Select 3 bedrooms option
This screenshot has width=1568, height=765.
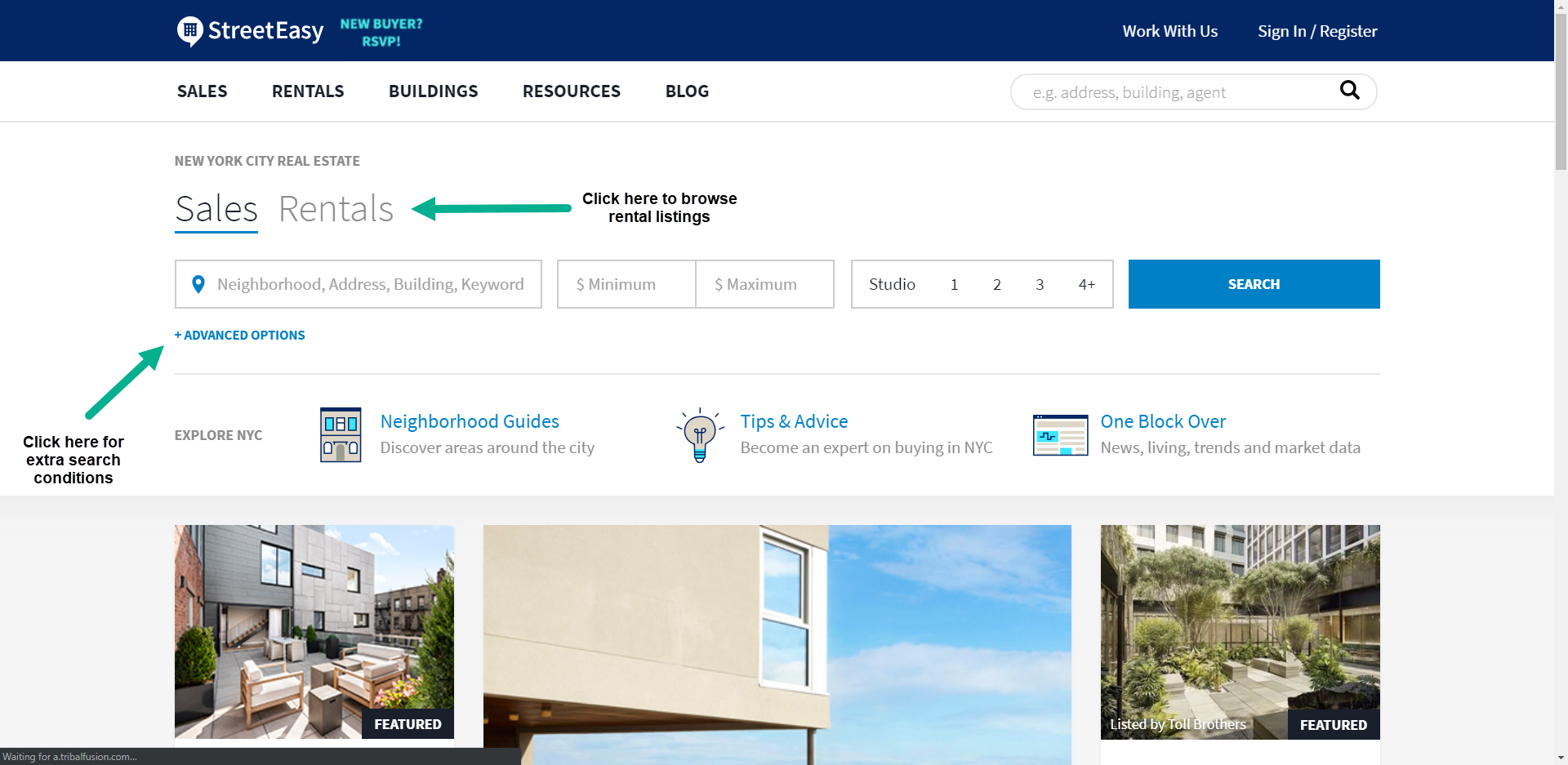coord(1040,284)
